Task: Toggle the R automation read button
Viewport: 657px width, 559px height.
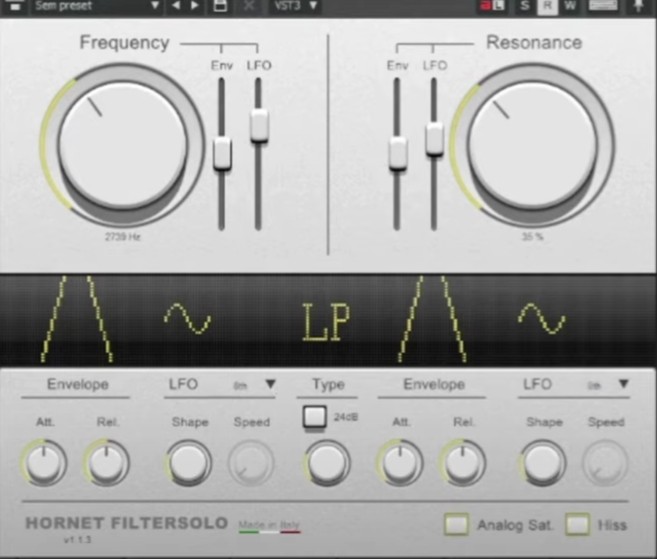Action: [547, 6]
